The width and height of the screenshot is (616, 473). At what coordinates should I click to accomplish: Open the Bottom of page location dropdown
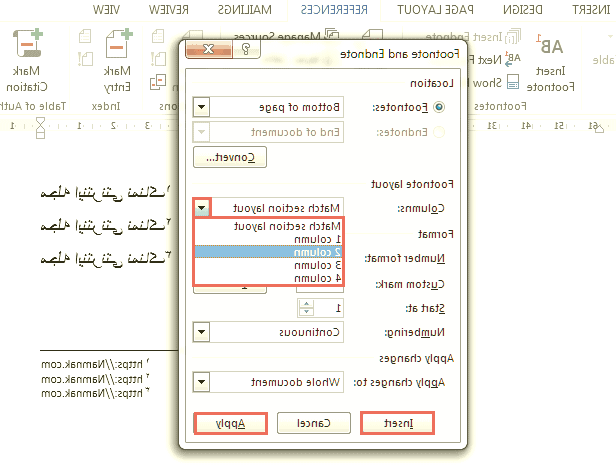coord(202,107)
